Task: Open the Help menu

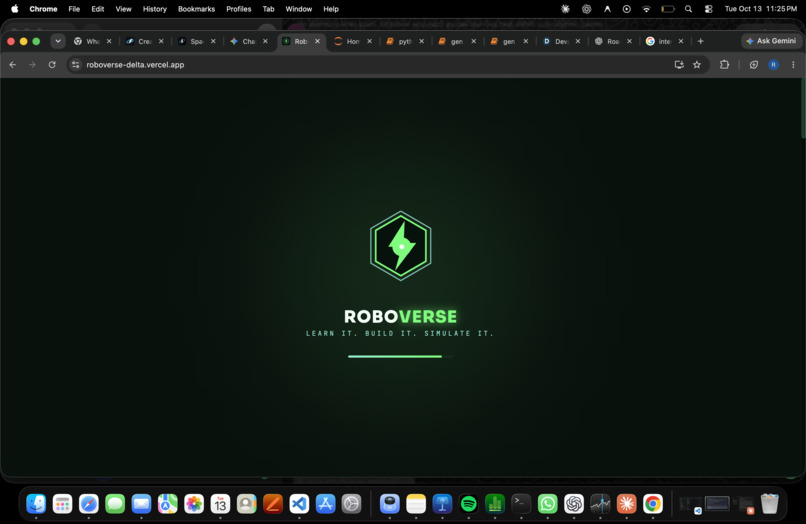Action: 331,9
